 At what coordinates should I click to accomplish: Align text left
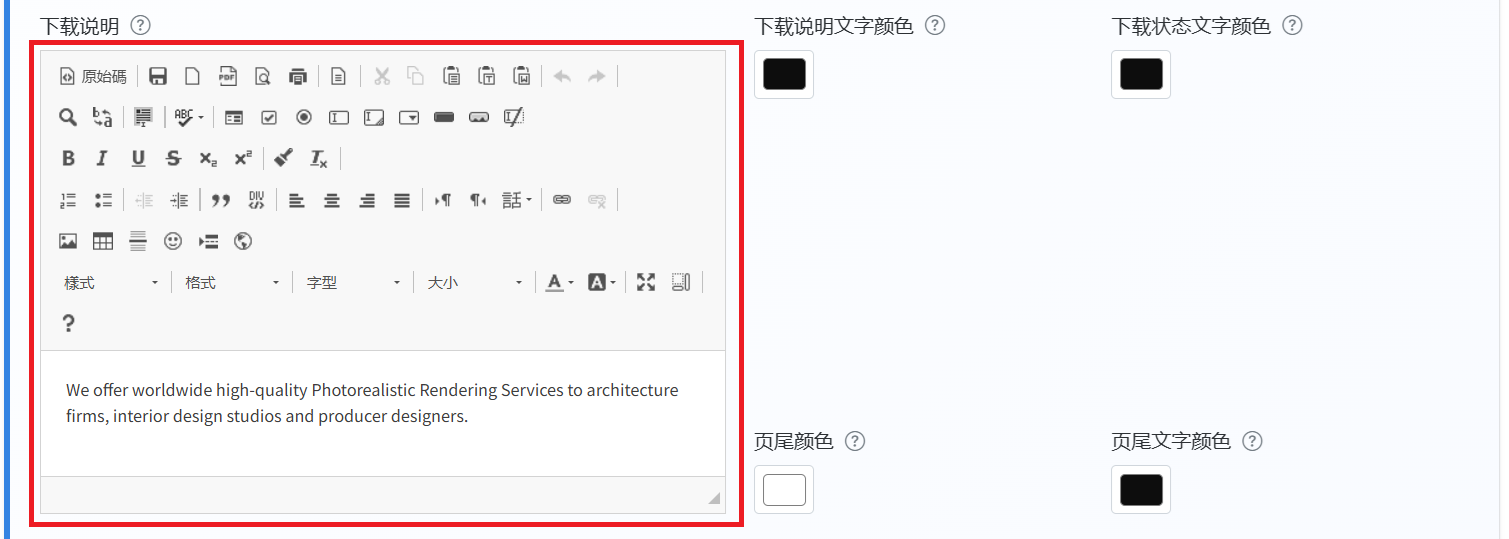(x=297, y=200)
